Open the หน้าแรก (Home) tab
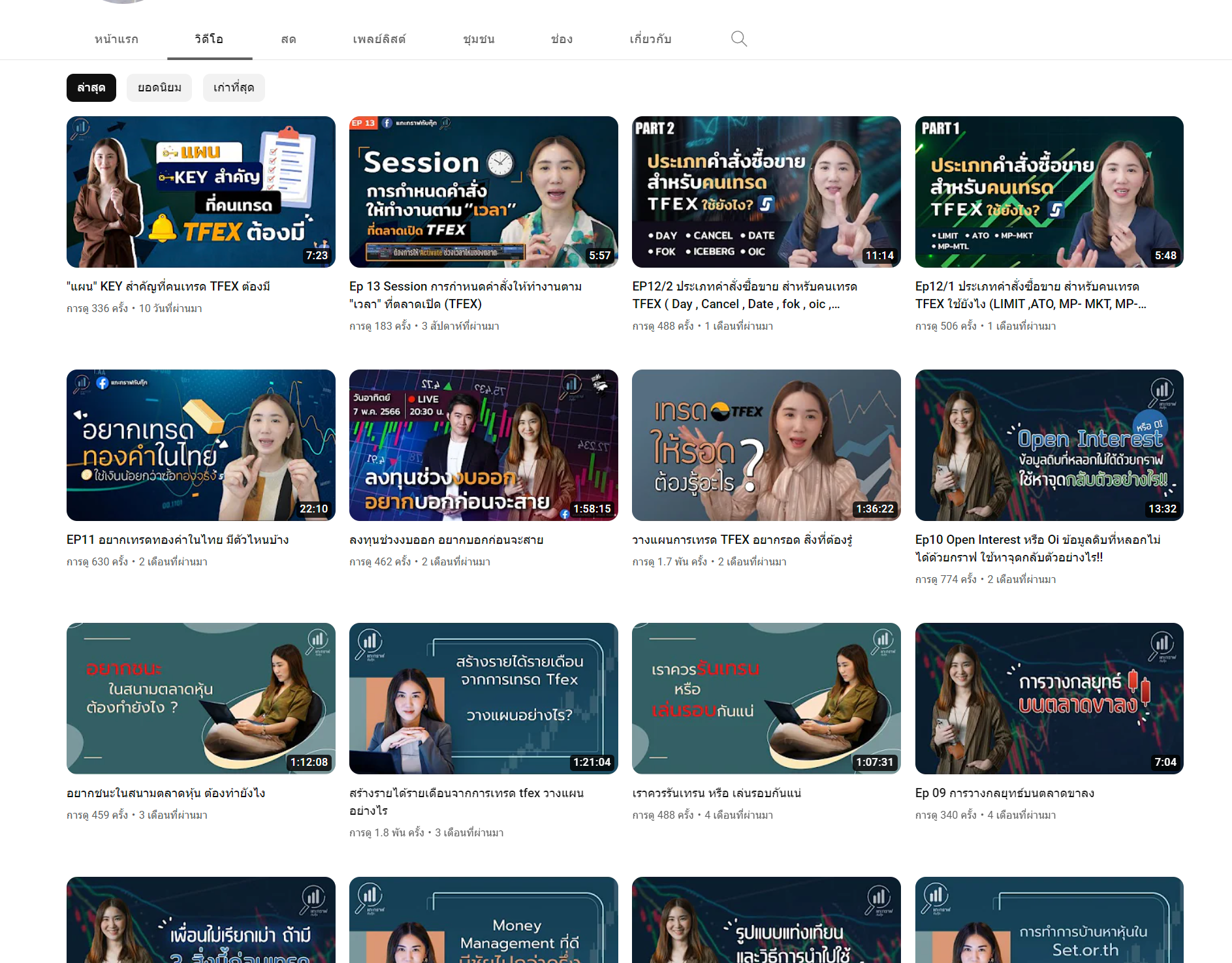1232x963 pixels. pos(116,39)
